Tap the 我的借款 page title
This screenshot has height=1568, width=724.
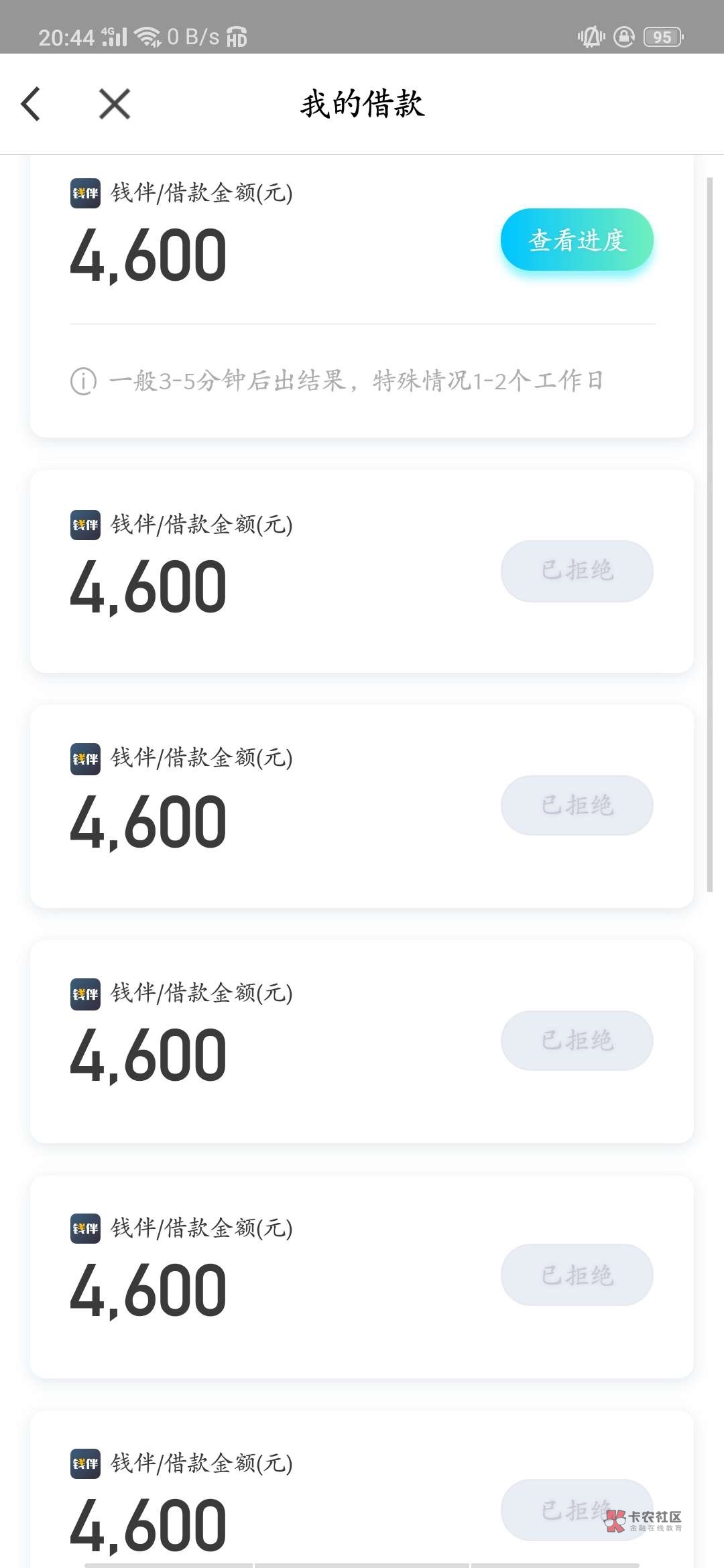(x=362, y=105)
